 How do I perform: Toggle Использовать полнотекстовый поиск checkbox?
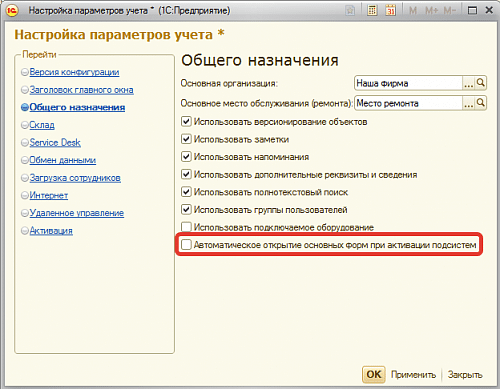pyautogui.click(x=186, y=192)
